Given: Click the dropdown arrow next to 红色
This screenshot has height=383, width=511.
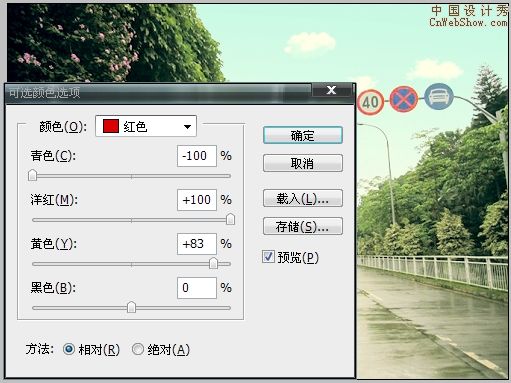Looking at the screenshot, I should click(x=187, y=127).
